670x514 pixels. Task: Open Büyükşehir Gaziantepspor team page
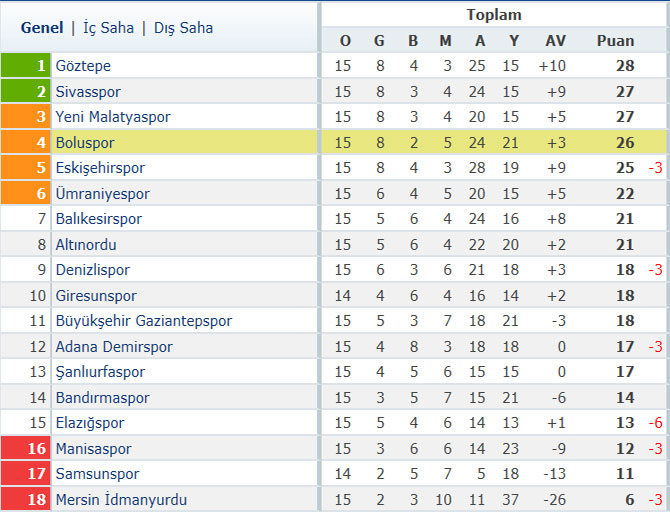[x=144, y=321]
